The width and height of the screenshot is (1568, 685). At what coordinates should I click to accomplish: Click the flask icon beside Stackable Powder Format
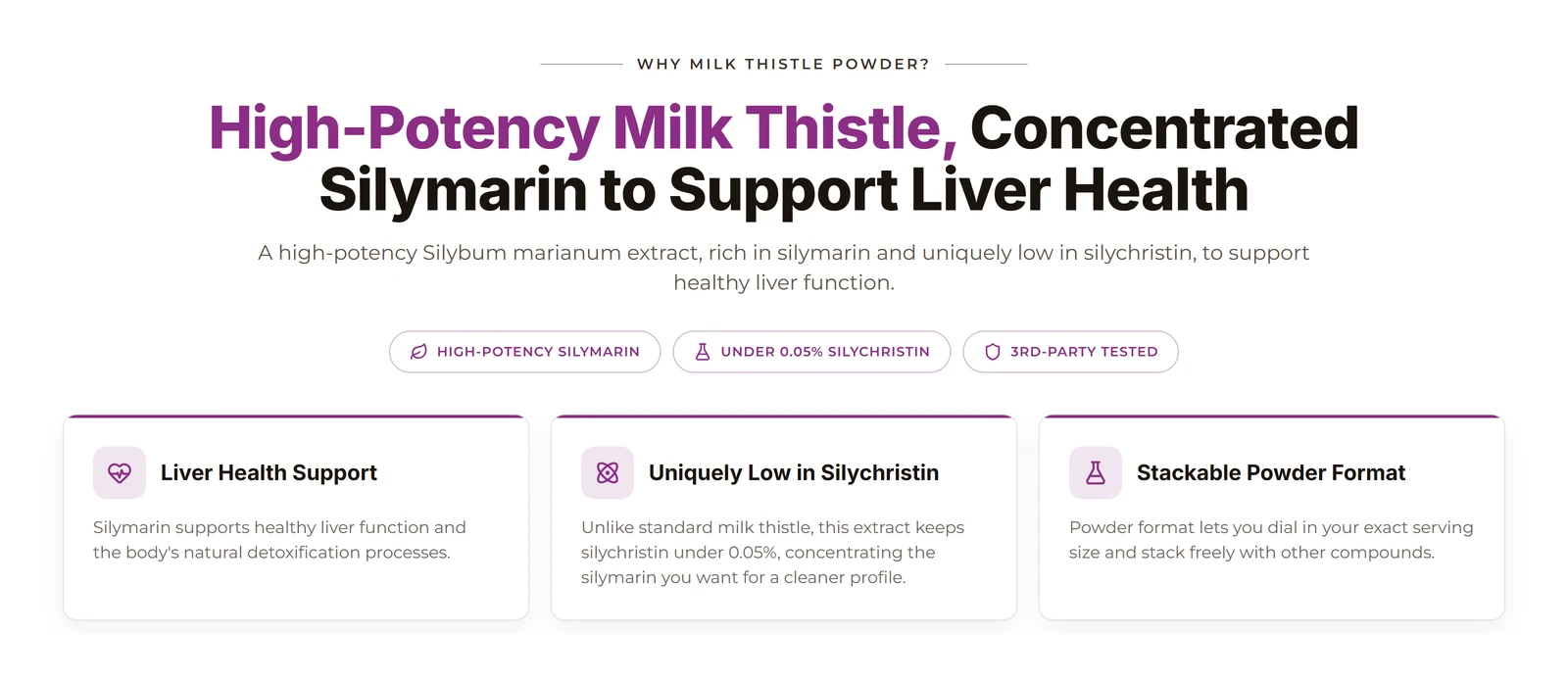(1096, 473)
